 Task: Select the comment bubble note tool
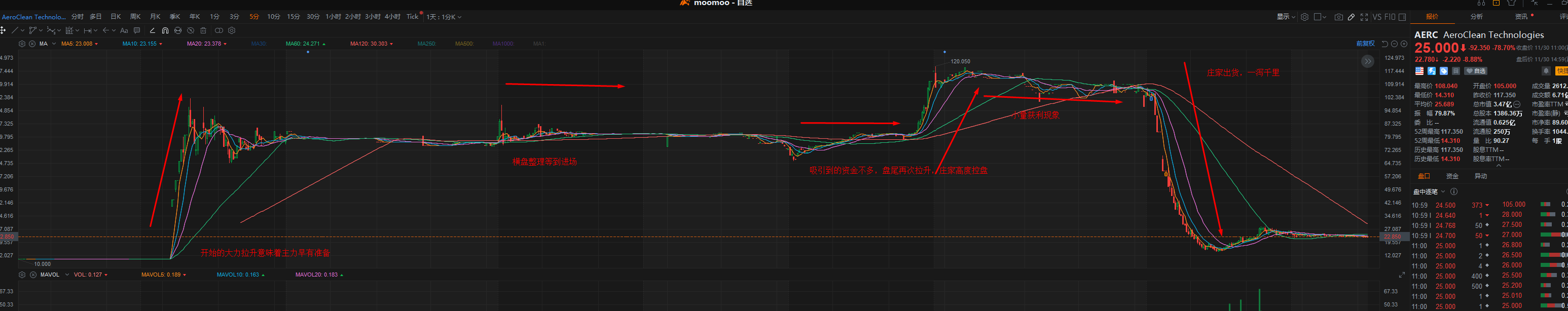pos(137,30)
